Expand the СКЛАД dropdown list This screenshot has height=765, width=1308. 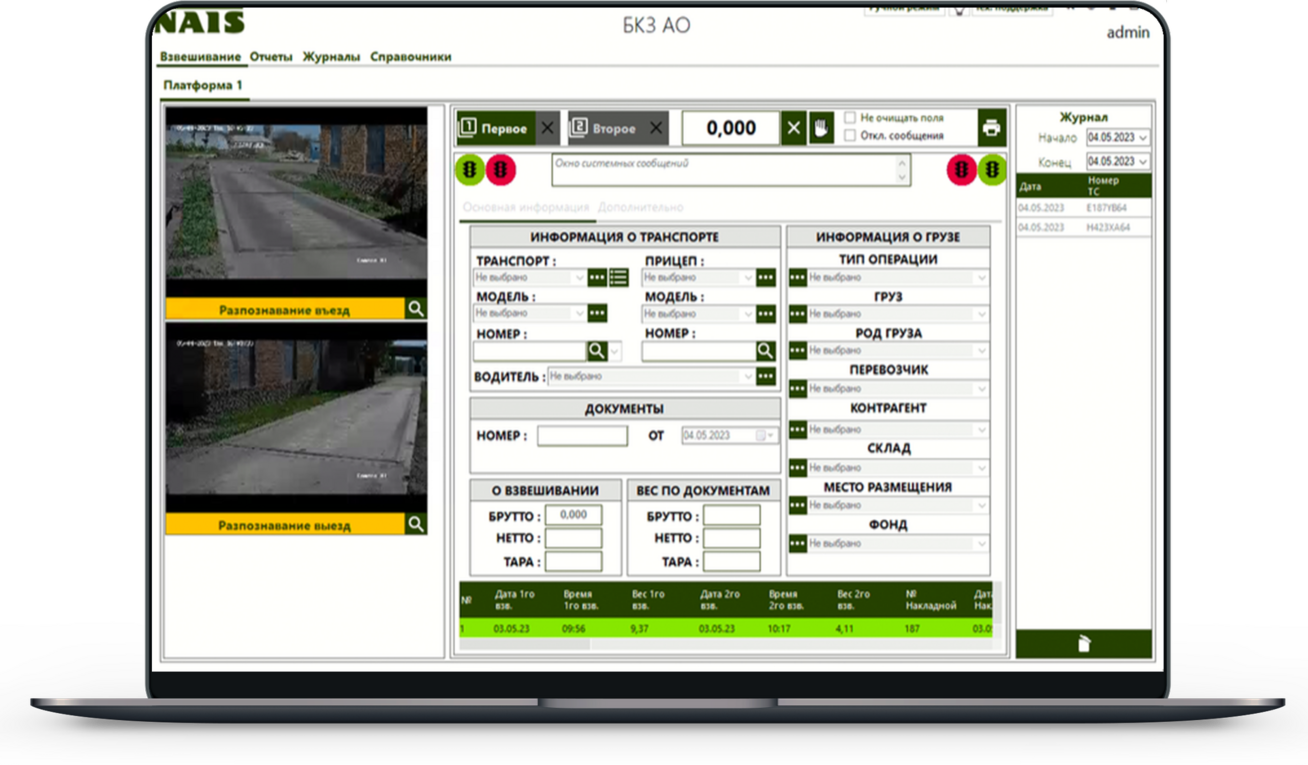point(981,468)
